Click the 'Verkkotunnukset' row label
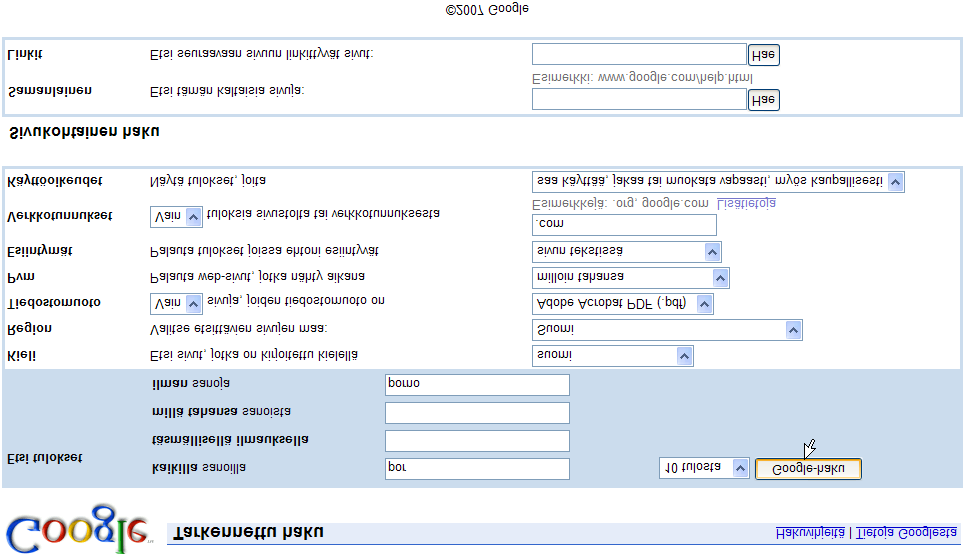Screen dimensions: 966x558 (x=60, y=216)
